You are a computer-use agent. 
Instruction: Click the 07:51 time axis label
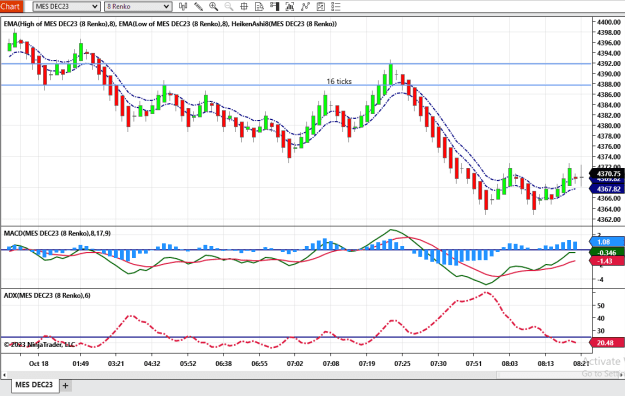(x=474, y=364)
